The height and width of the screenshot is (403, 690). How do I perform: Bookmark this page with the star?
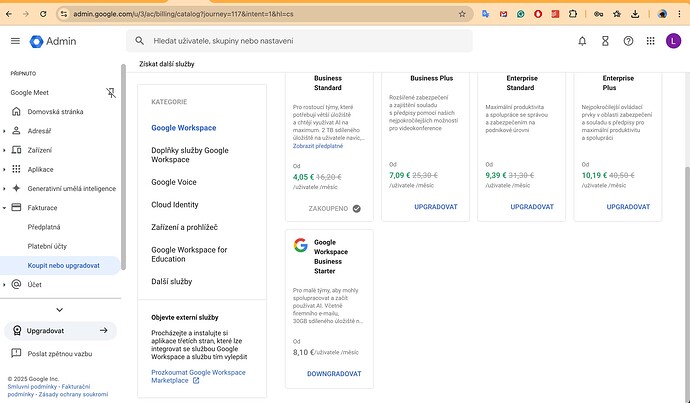click(462, 14)
